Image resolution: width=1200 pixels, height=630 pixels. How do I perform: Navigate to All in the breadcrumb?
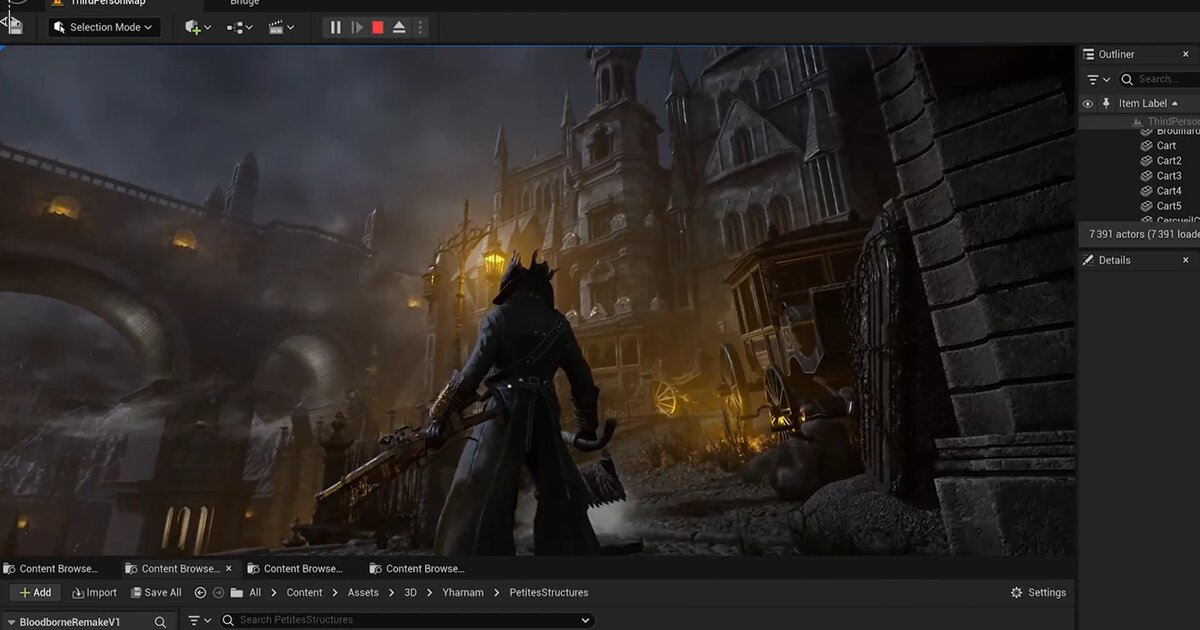click(255, 593)
